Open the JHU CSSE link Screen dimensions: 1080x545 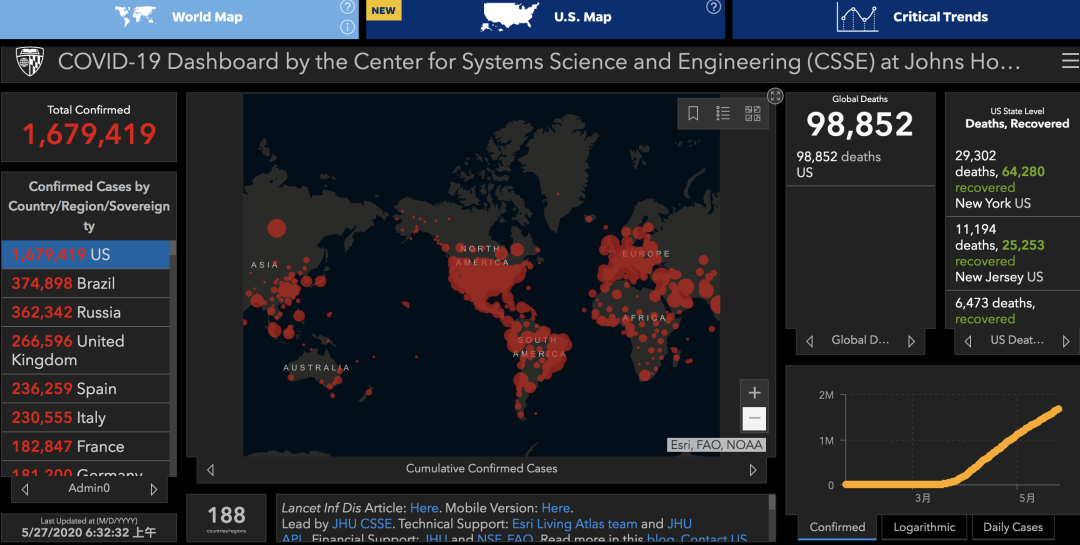coord(362,524)
